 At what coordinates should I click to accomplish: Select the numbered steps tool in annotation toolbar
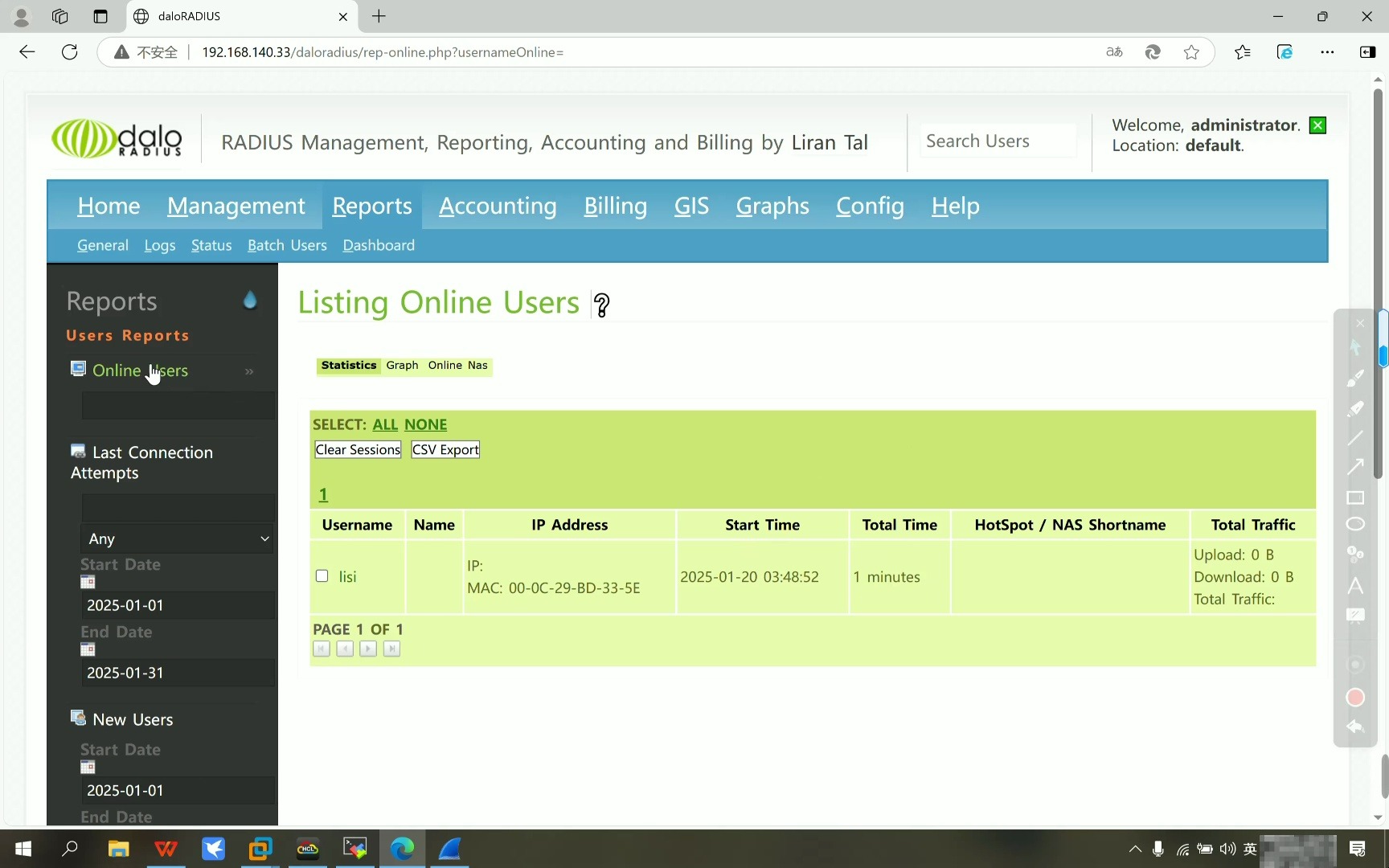[x=1355, y=554]
